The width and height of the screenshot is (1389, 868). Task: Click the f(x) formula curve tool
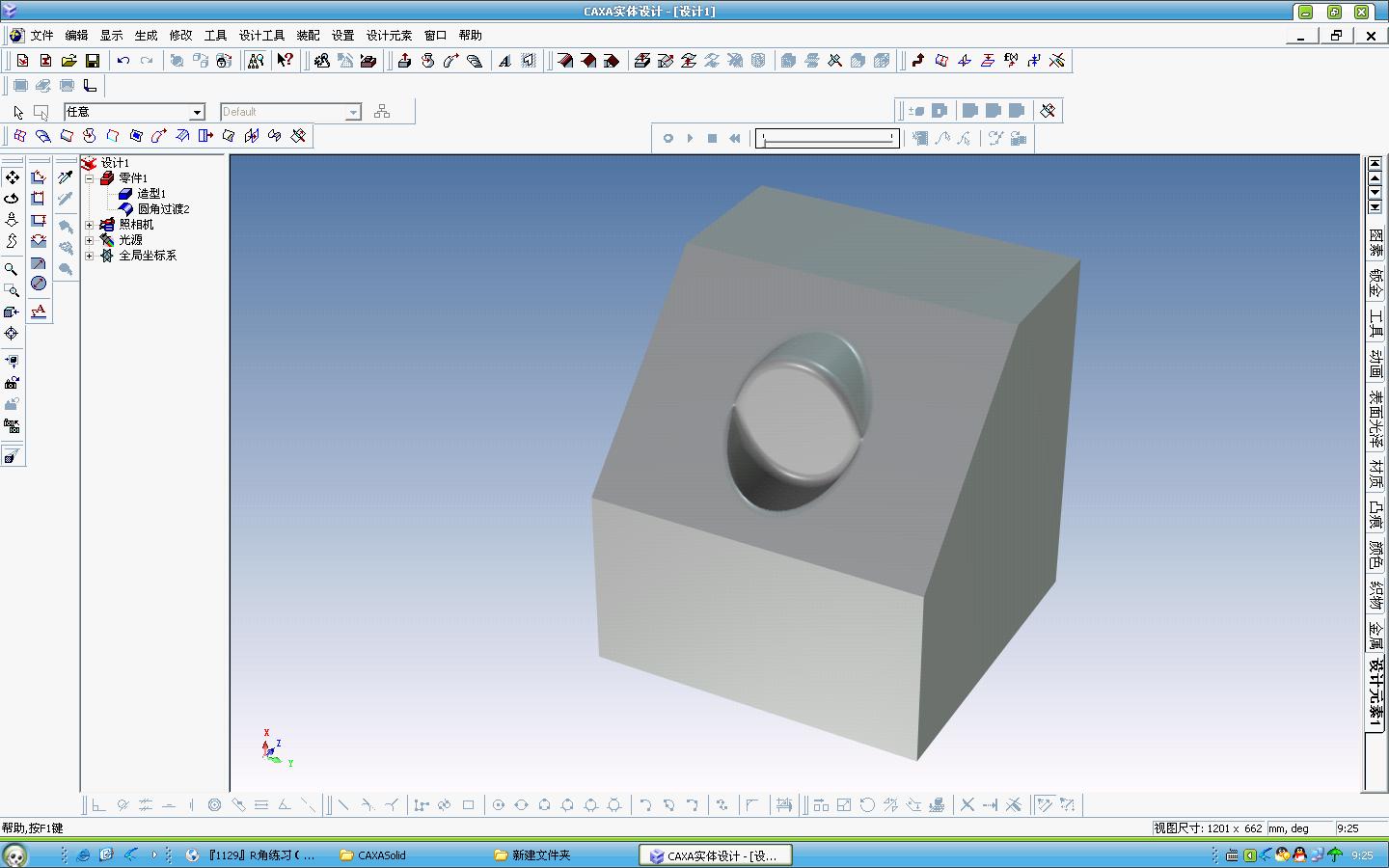coord(1011,61)
